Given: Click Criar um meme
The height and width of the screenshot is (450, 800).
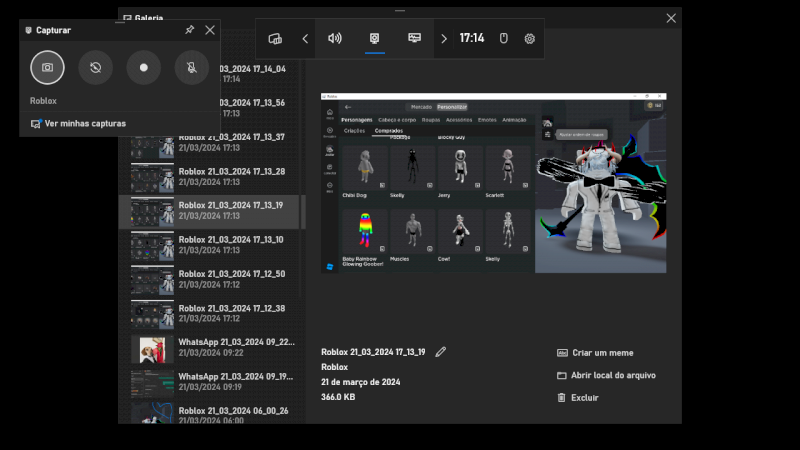Looking at the screenshot, I should click(601, 353).
